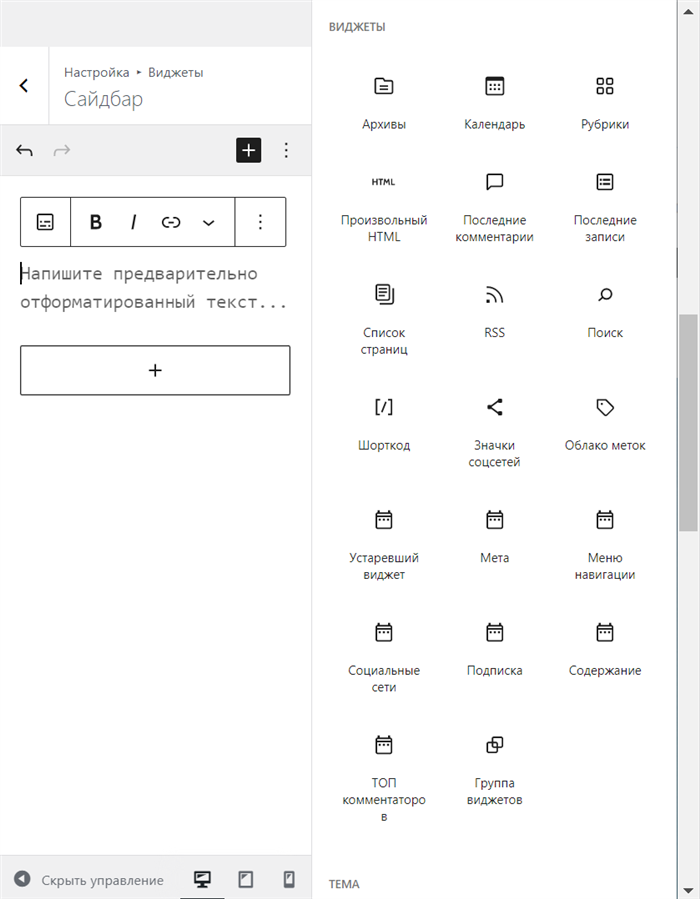Click the Сайдбар panel title

[103, 99]
